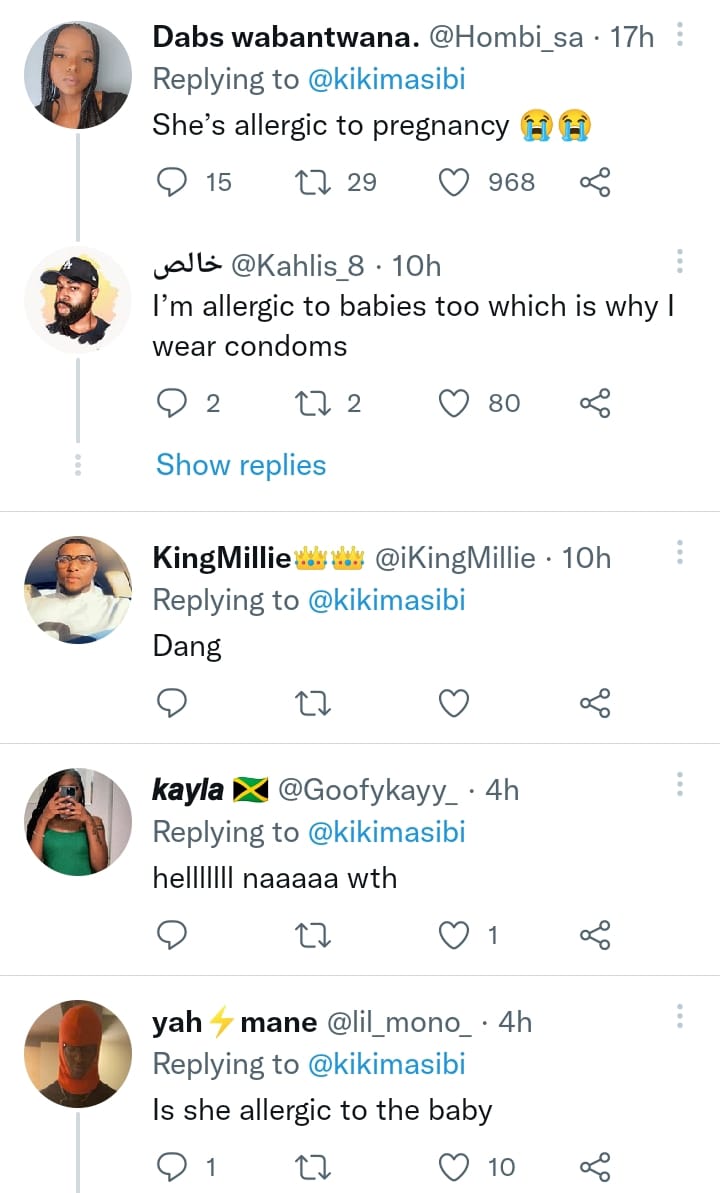Open the @Hombi_sa profile handle
The image size is (720, 1193).
(x=505, y=38)
